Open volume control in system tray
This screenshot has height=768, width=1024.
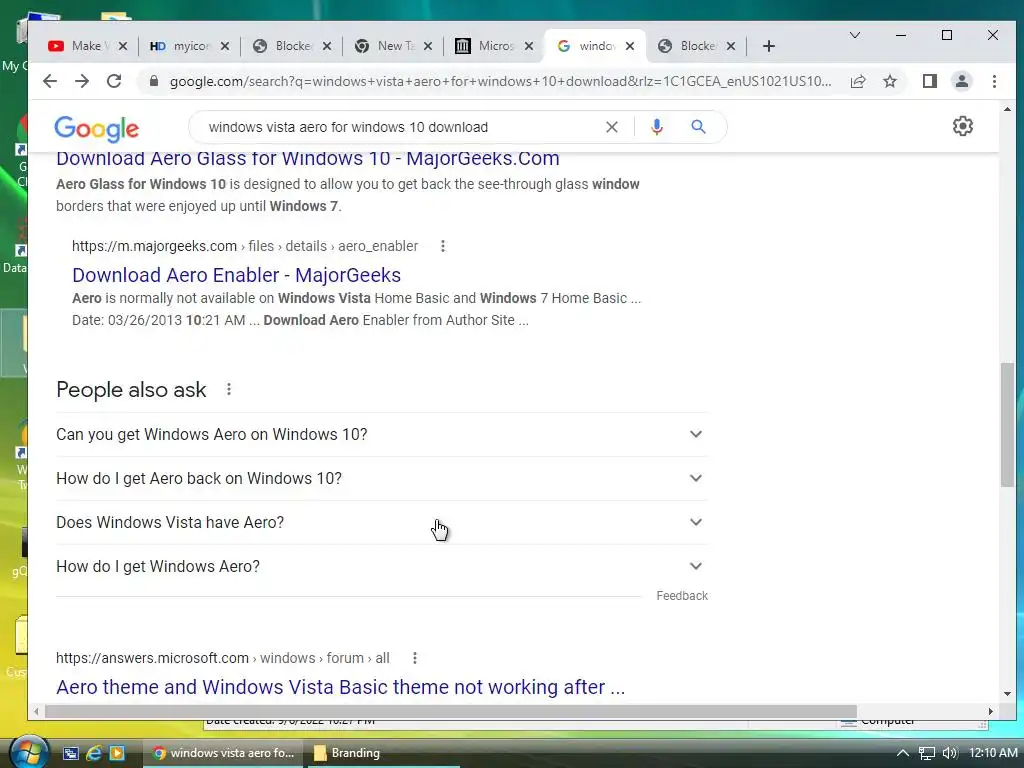point(950,753)
